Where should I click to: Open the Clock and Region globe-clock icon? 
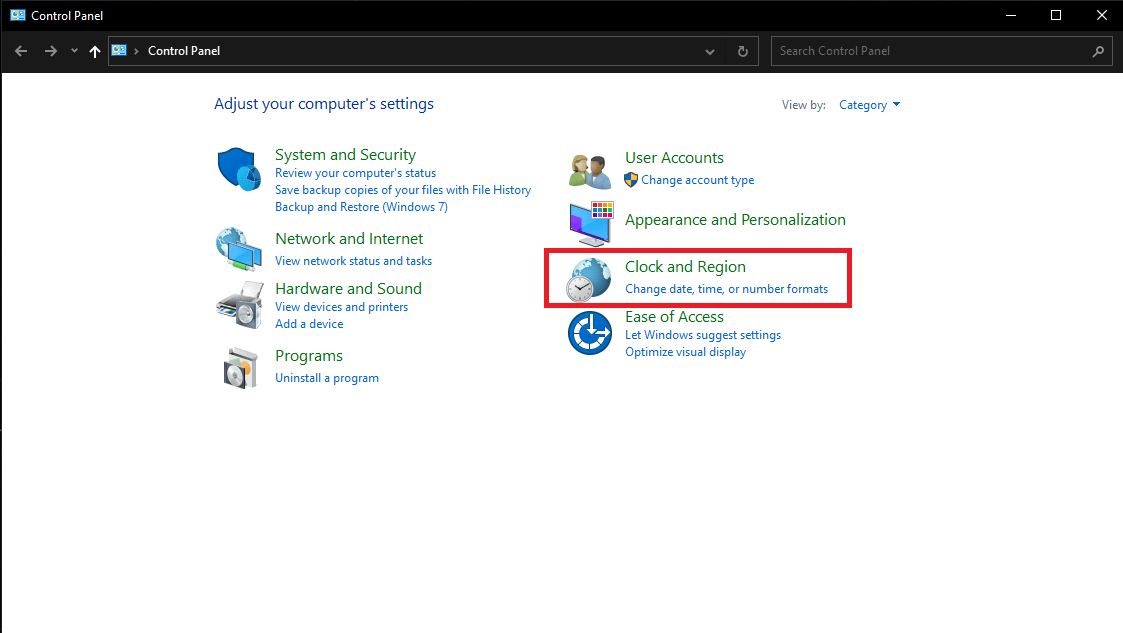coord(589,280)
